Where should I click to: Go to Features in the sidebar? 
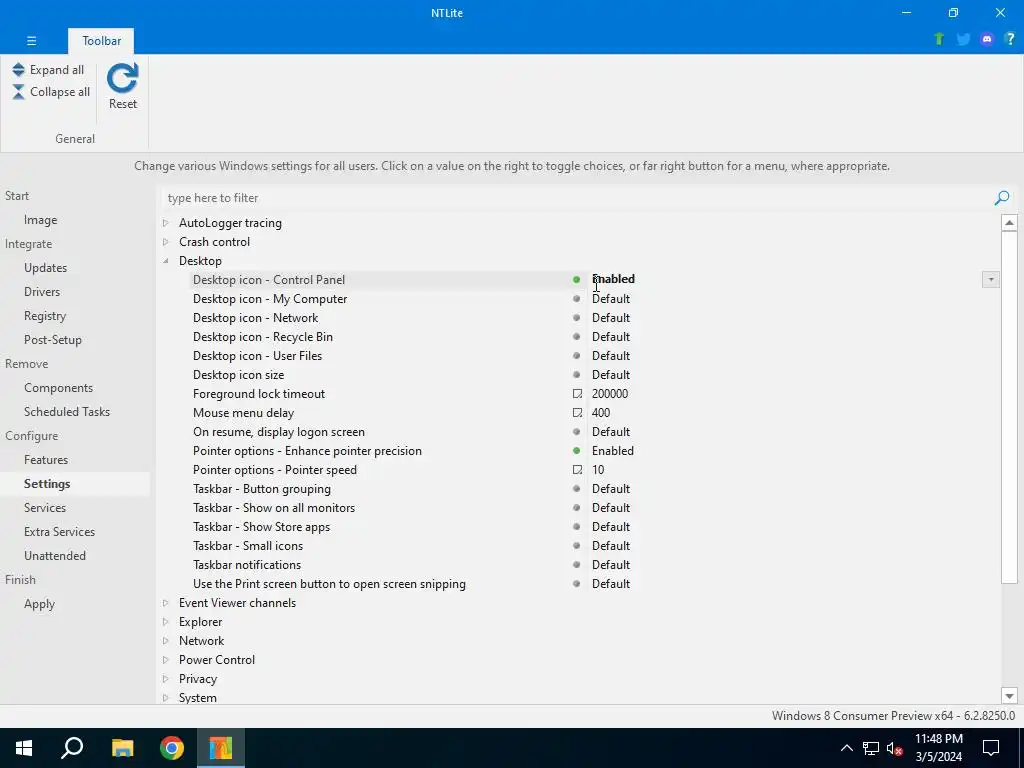coord(46,460)
